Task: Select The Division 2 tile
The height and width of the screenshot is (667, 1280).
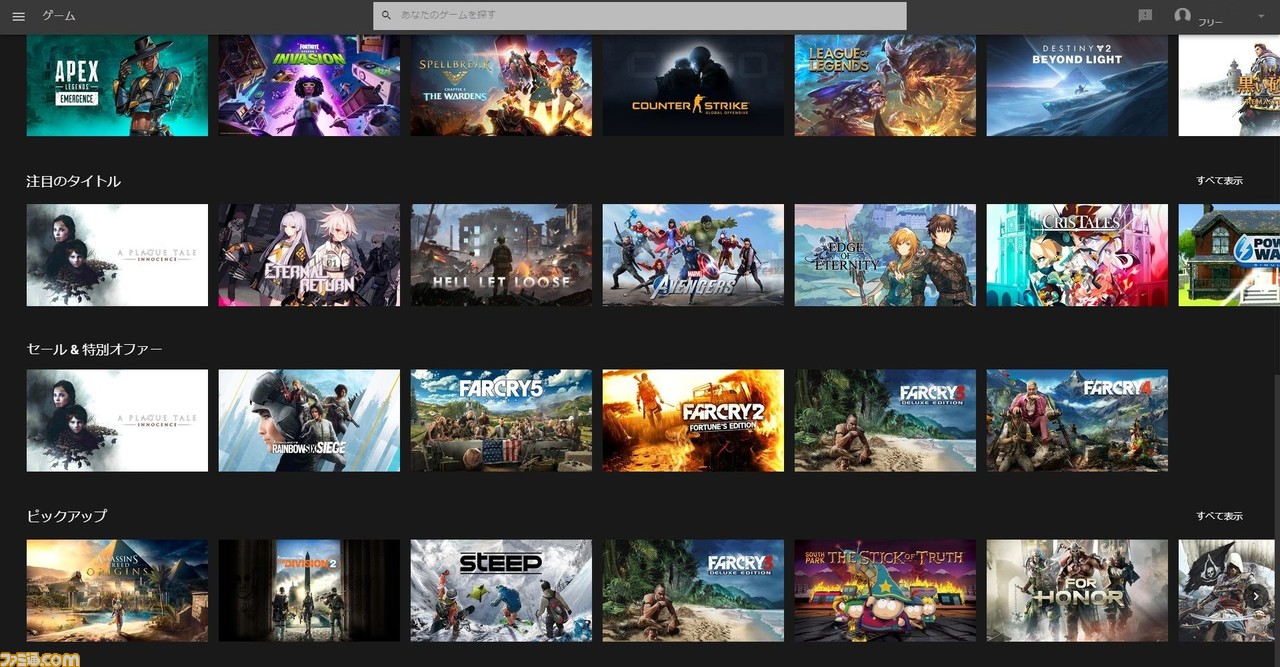Action: tap(309, 591)
